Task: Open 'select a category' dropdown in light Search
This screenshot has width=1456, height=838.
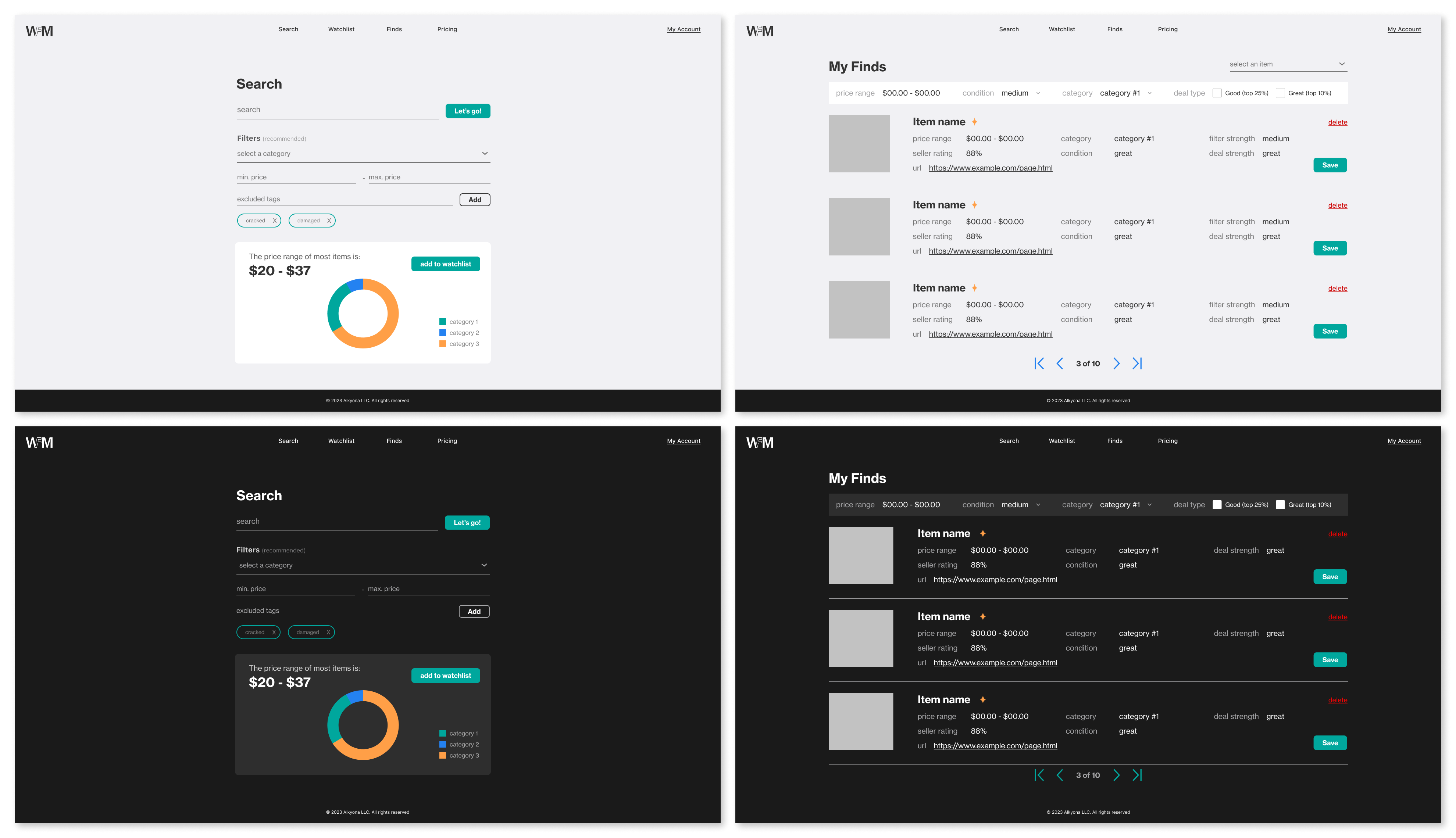Action: 363,154
